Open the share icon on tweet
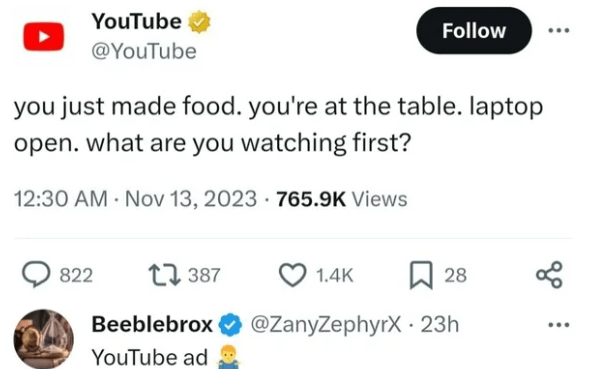 coord(549,275)
